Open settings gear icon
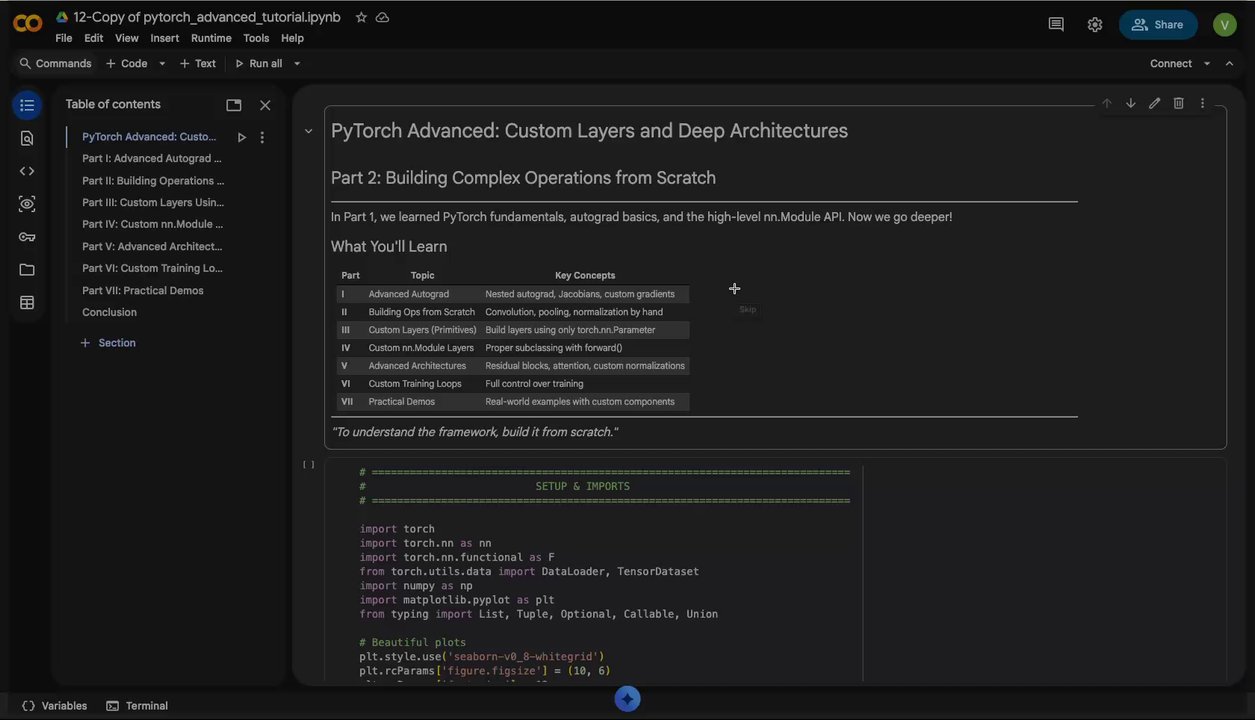Image resolution: width=1255 pixels, height=720 pixels. 1095,24
